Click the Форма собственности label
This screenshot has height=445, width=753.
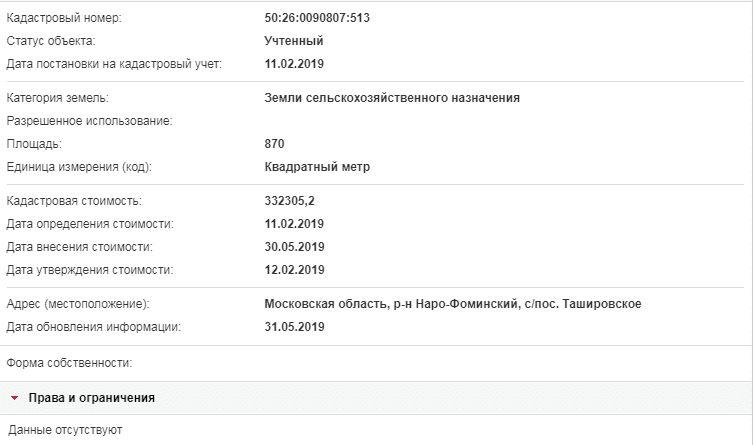click(x=69, y=363)
